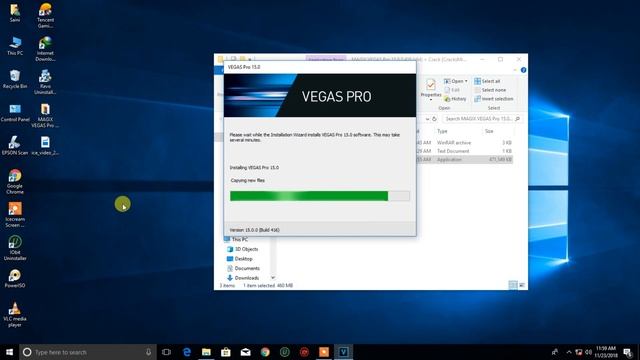Switch Explorer to large icons view button
640x360 pixels.
[x=522, y=285]
